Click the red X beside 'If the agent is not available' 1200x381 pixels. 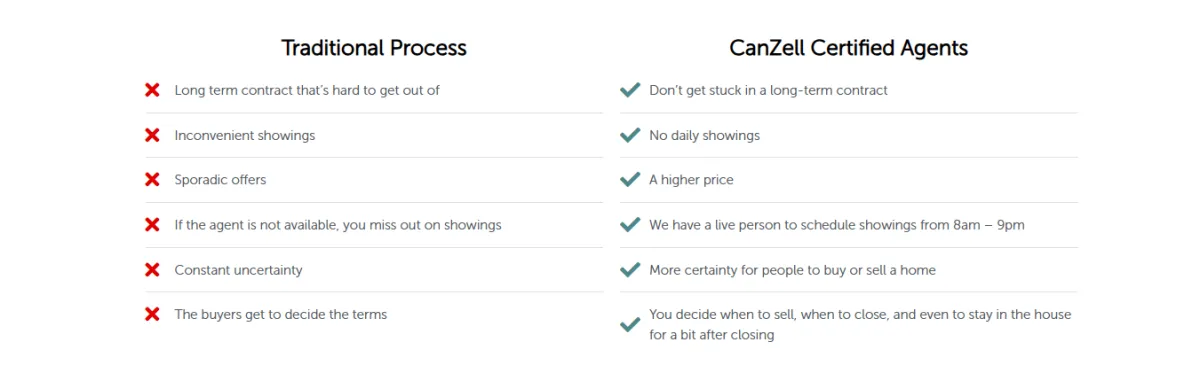click(x=152, y=225)
